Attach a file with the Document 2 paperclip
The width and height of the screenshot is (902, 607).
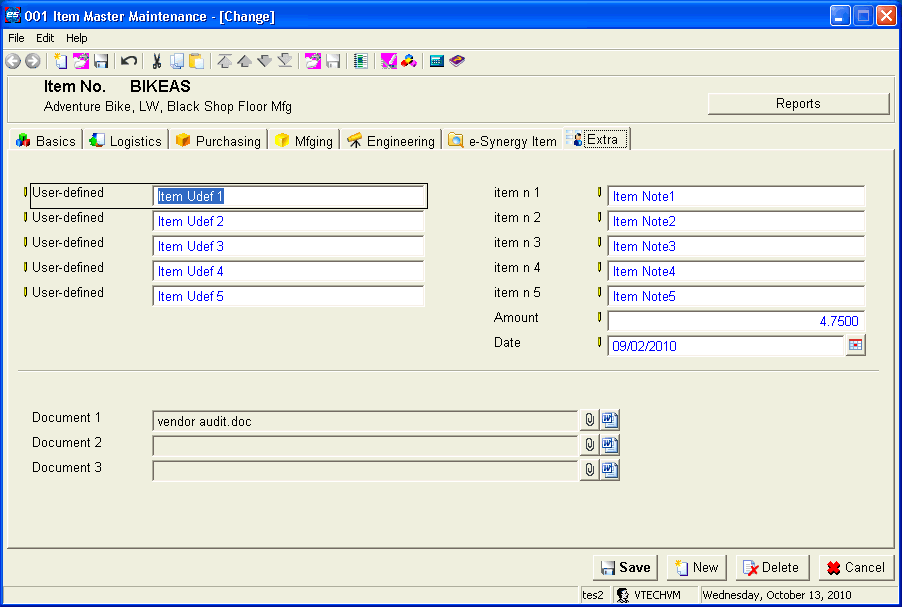point(590,445)
